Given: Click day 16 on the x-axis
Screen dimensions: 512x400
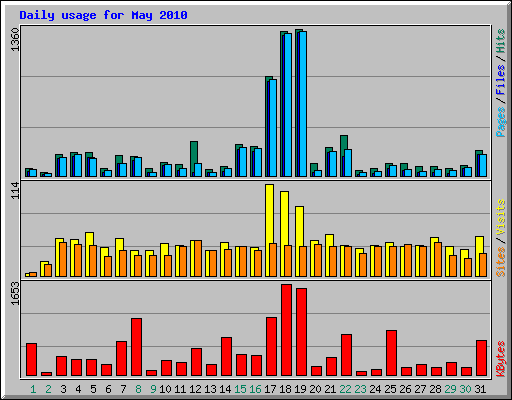Looking at the screenshot, I should click(x=255, y=389).
